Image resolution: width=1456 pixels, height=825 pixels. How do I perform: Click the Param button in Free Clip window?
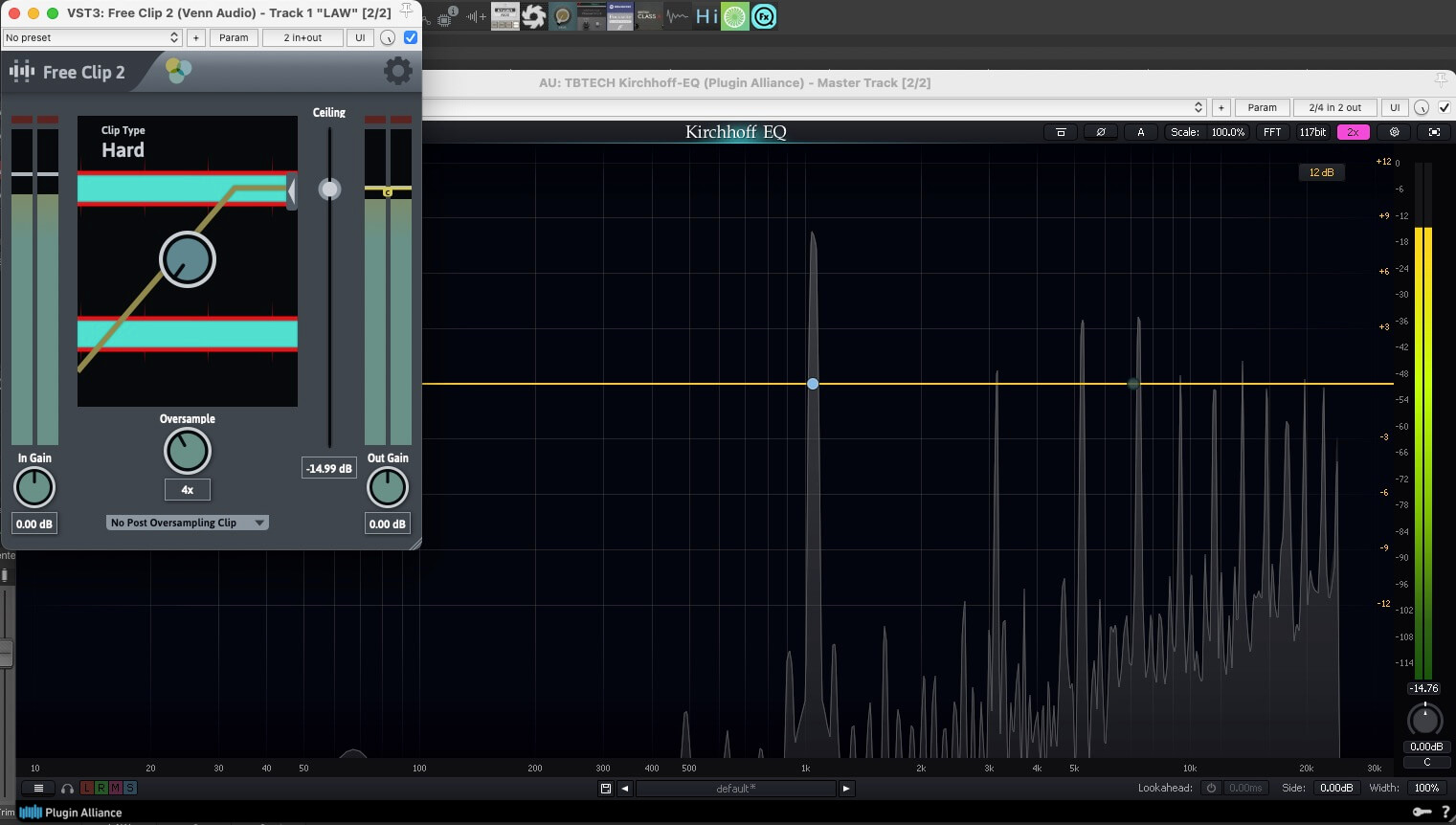pos(234,37)
